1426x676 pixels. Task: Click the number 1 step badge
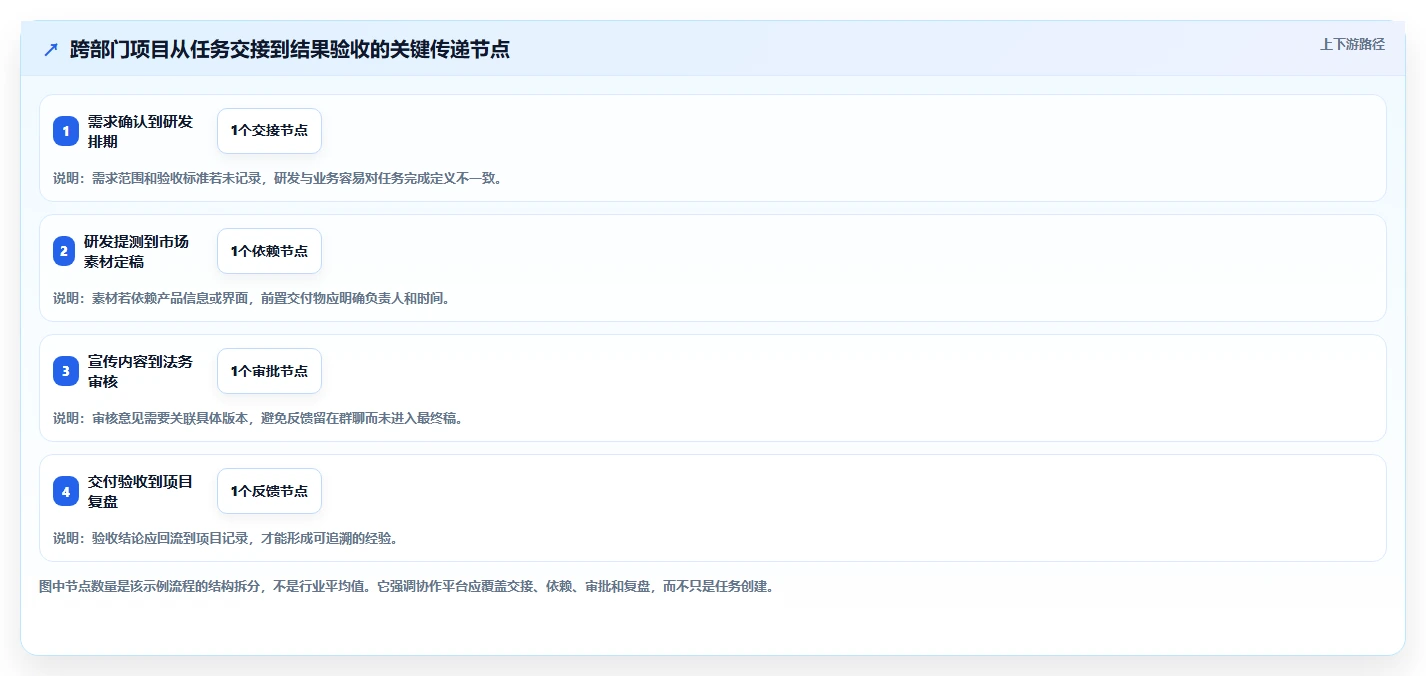66,131
